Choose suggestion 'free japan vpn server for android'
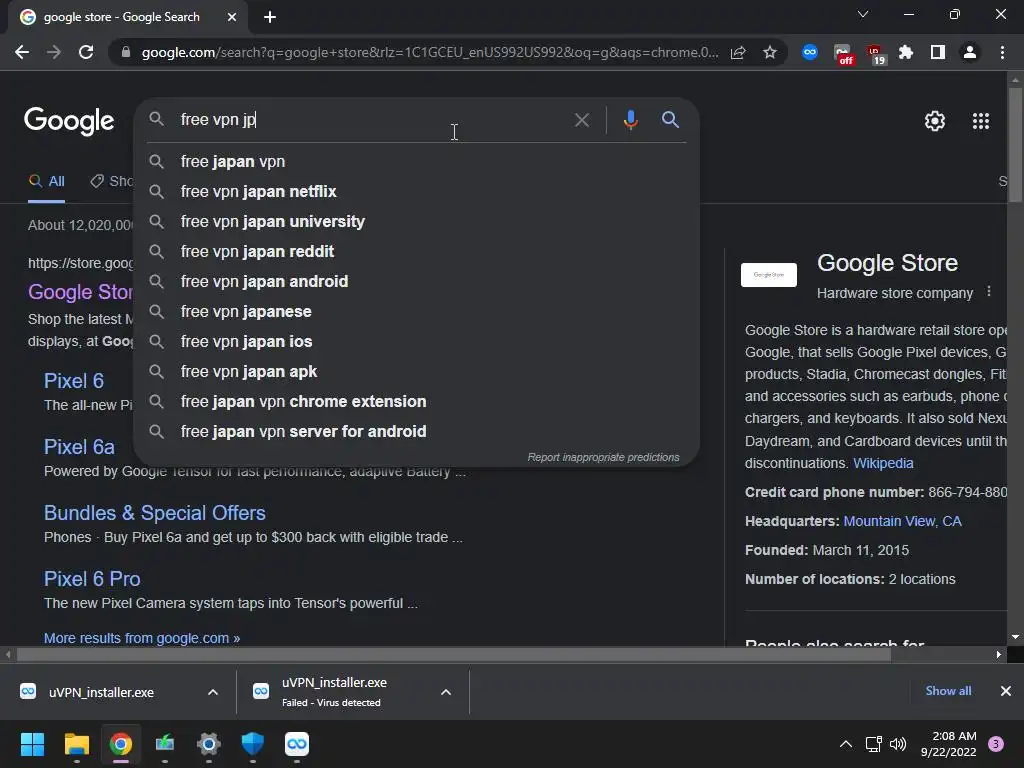1024x768 pixels. click(x=418, y=432)
